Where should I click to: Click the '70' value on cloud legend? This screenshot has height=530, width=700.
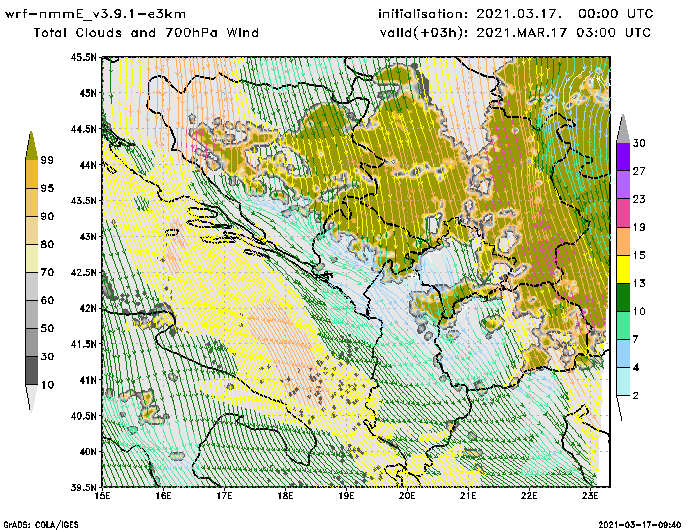(x=47, y=272)
